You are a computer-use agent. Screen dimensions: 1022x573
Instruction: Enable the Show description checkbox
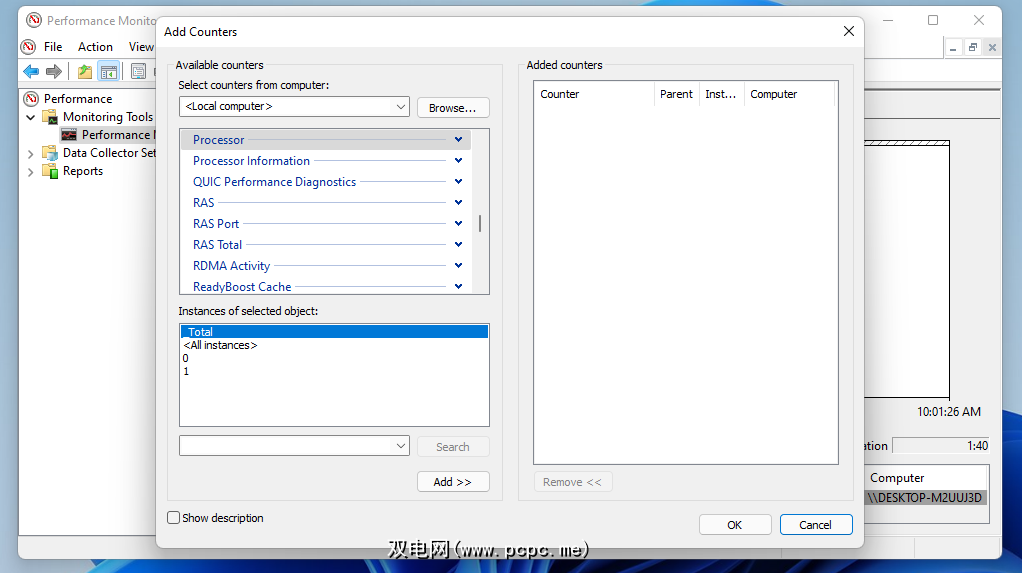click(x=173, y=518)
